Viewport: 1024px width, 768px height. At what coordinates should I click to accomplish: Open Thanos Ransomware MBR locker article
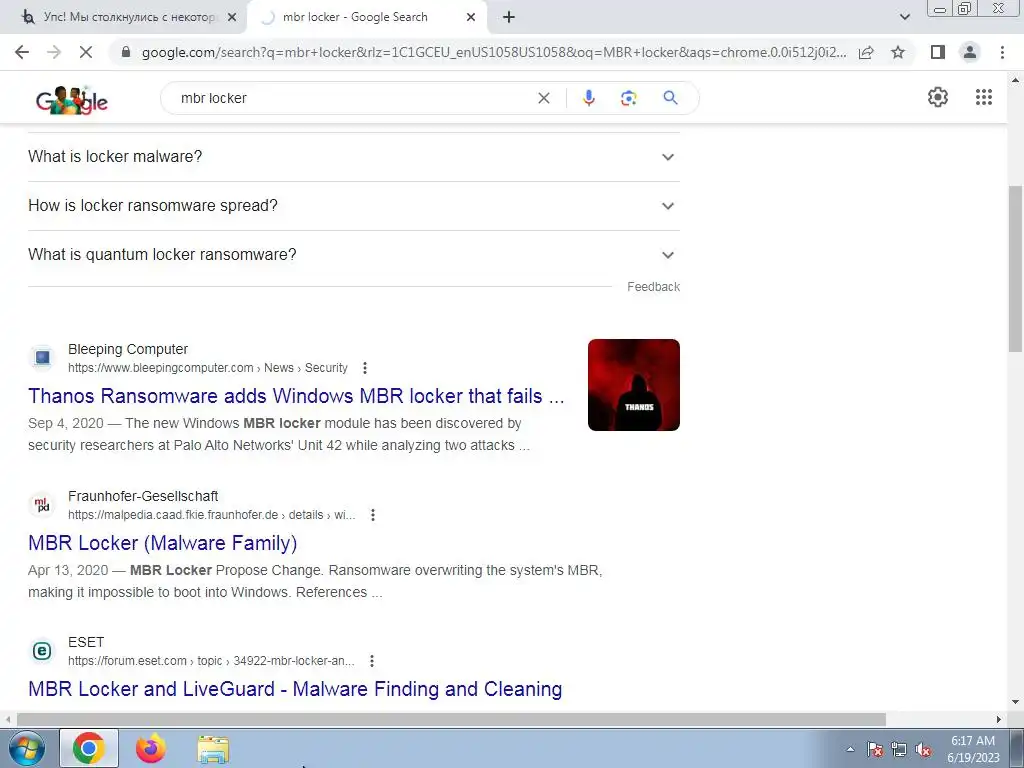coord(296,396)
